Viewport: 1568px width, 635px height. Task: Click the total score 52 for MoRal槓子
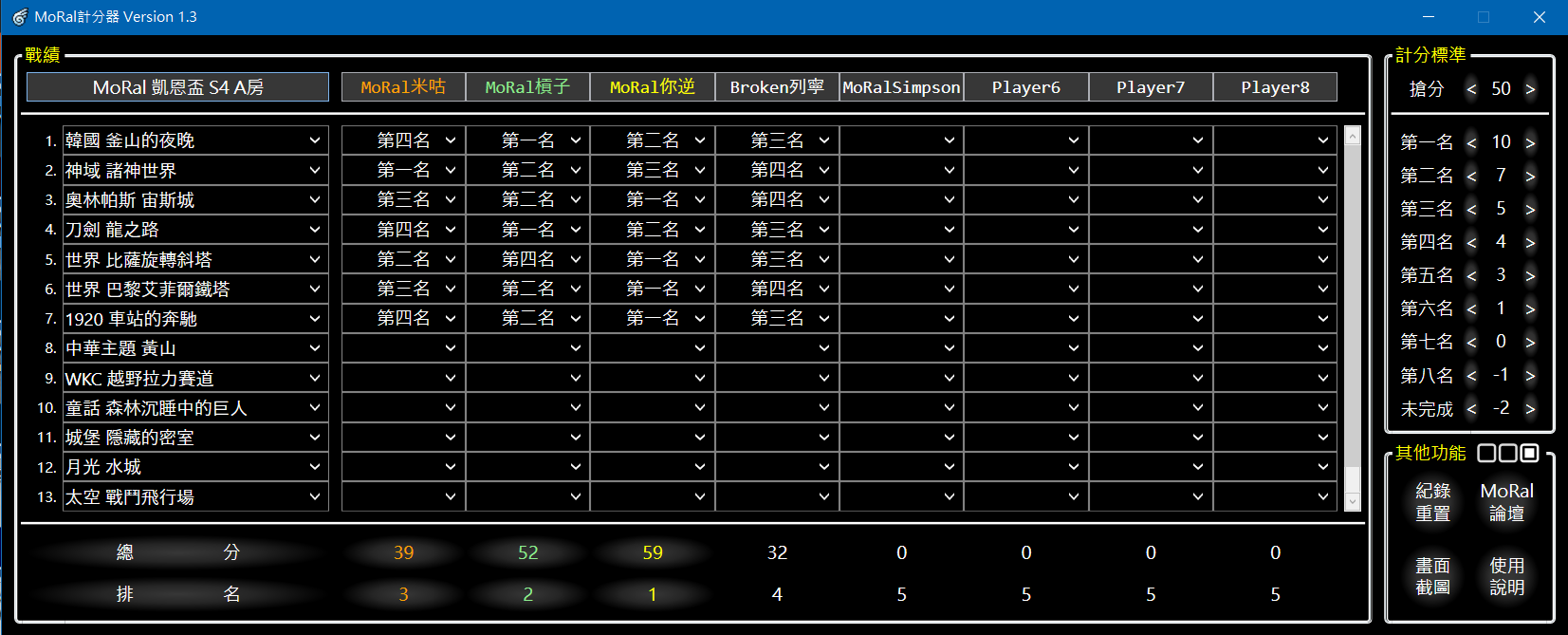pos(527,552)
